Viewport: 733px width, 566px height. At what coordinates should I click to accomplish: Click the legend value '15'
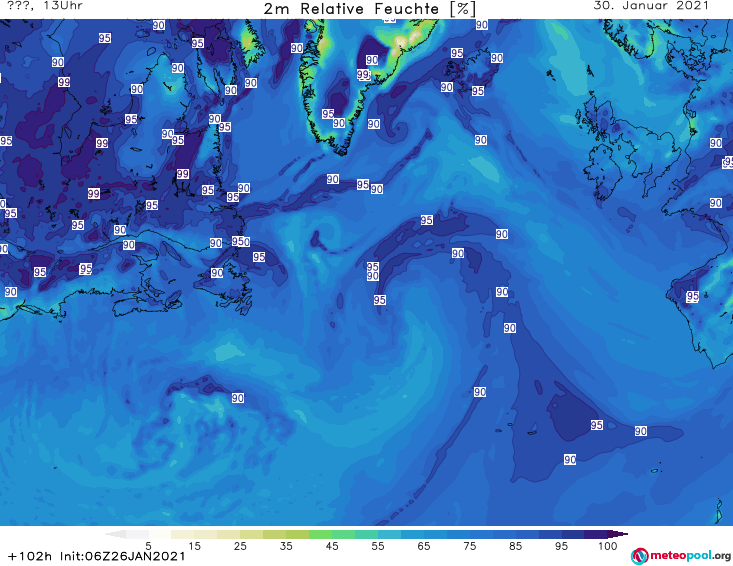click(194, 546)
